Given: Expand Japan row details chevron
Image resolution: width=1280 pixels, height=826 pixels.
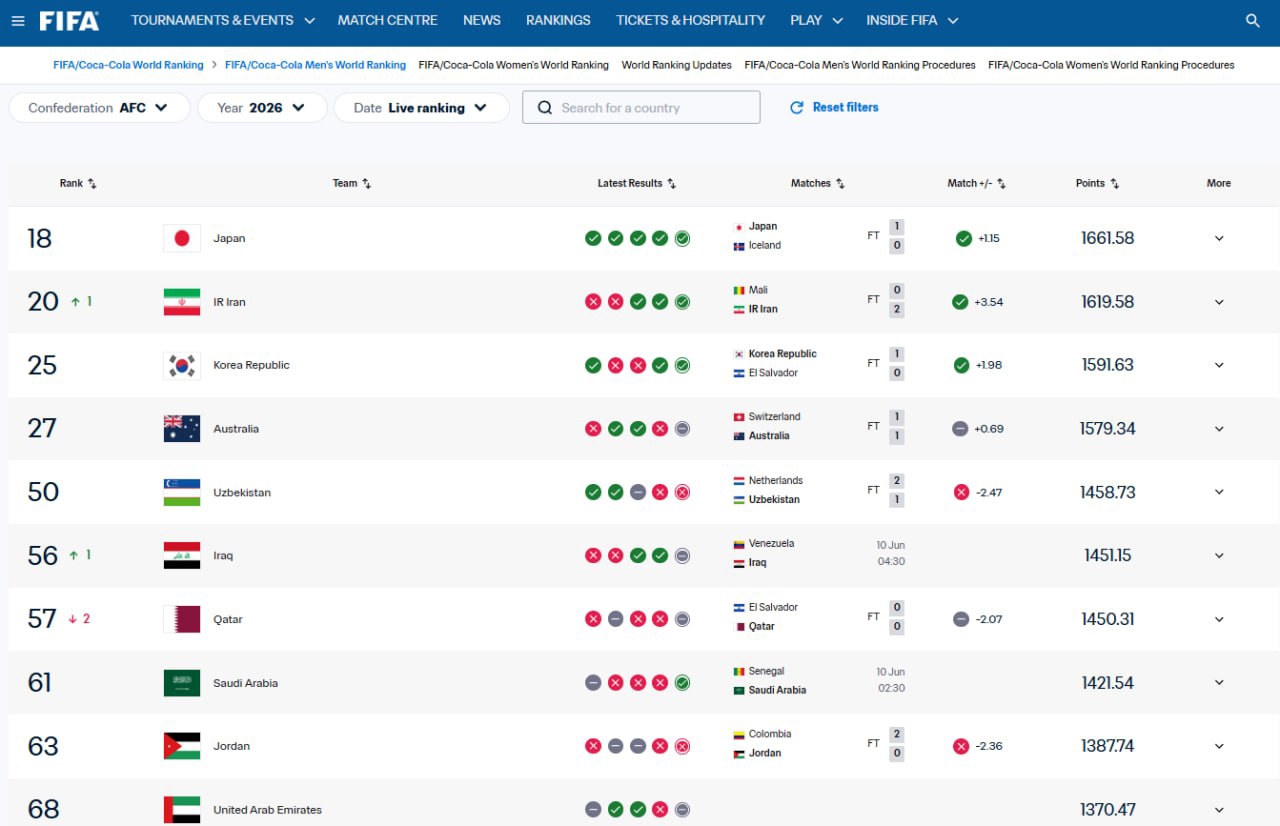Looking at the screenshot, I should 1219,239.
